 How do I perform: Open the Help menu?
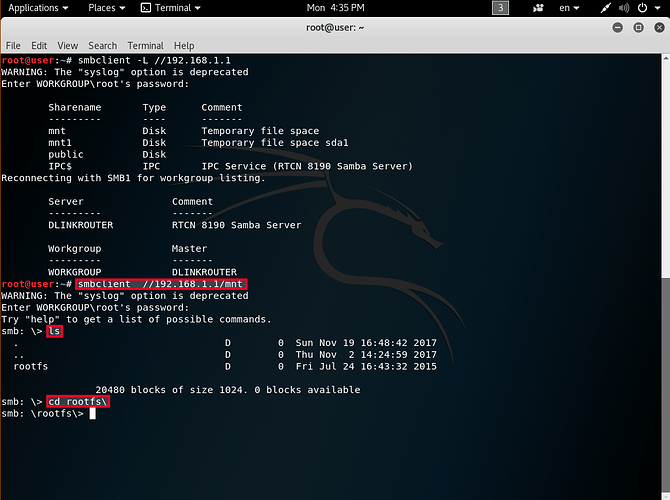[184, 45]
